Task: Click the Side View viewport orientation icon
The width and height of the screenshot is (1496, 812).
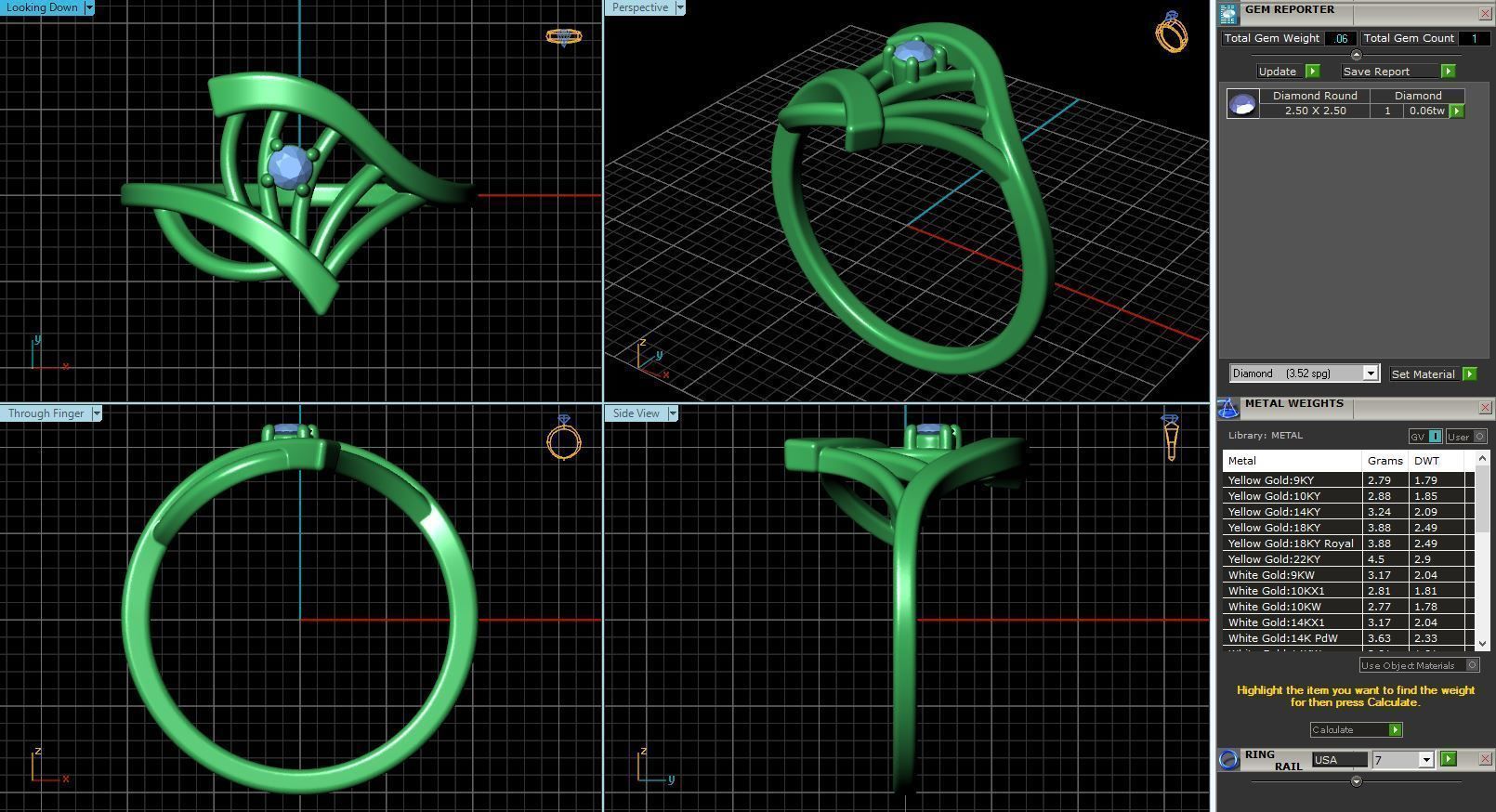Action: (x=1171, y=438)
